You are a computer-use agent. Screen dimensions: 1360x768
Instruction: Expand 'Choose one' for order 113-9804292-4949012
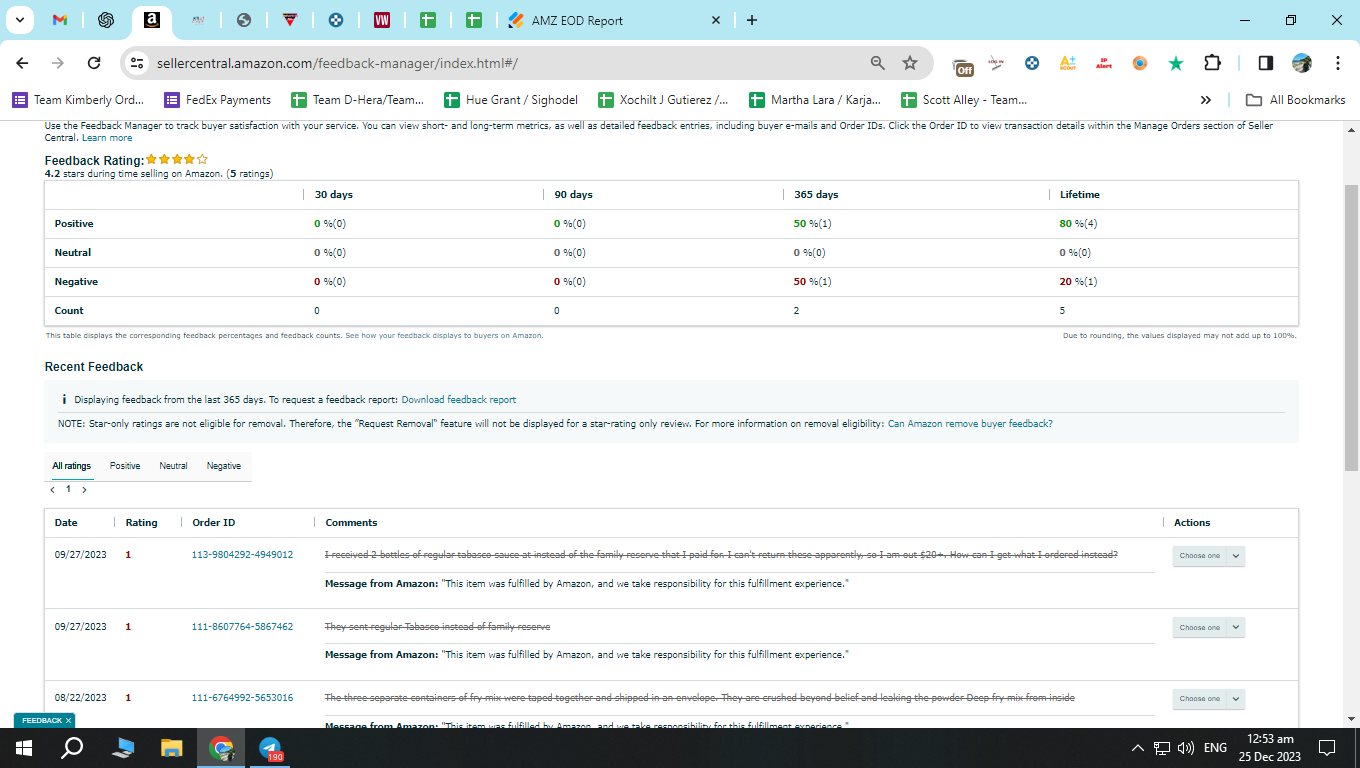click(1208, 556)
